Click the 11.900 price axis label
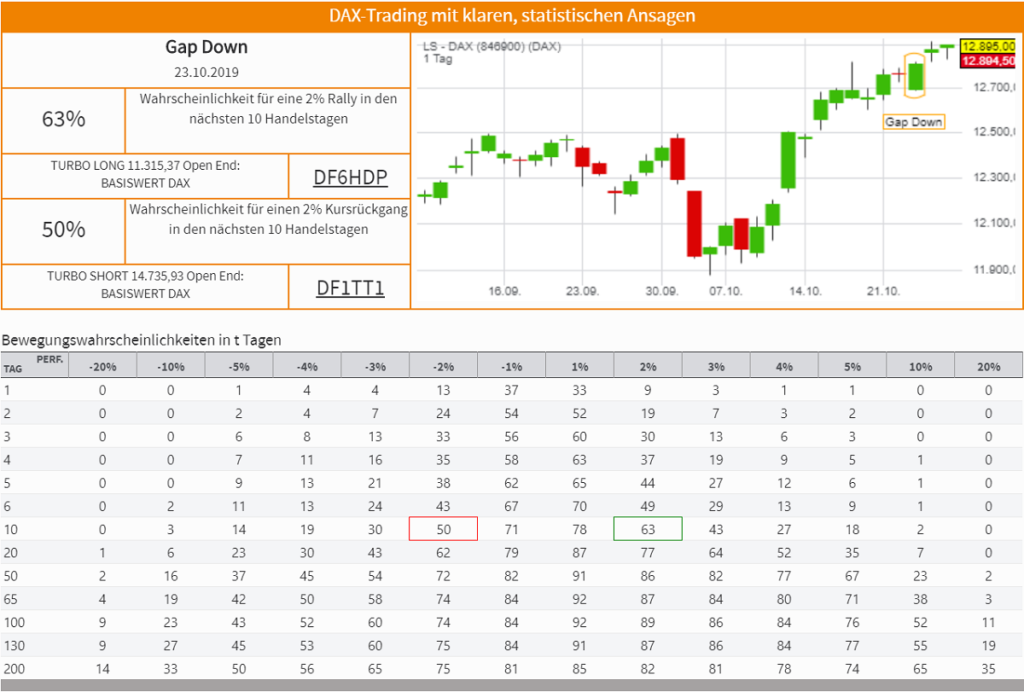1024x692 pixels. (x=994, y=270)
